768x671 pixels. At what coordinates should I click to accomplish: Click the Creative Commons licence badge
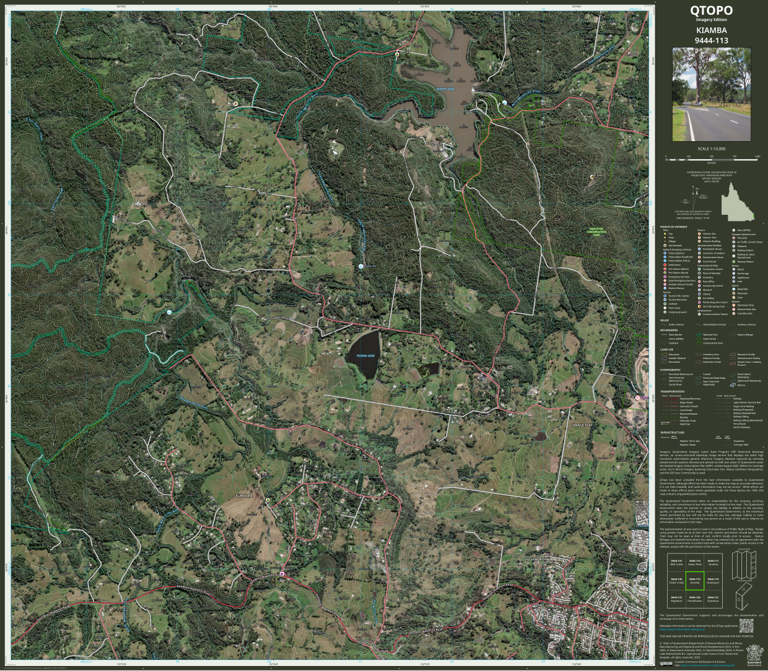tap(666, 664)
